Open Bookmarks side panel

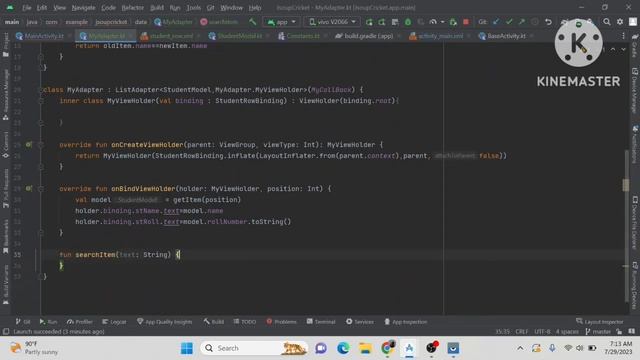click(x=6, y=236)
